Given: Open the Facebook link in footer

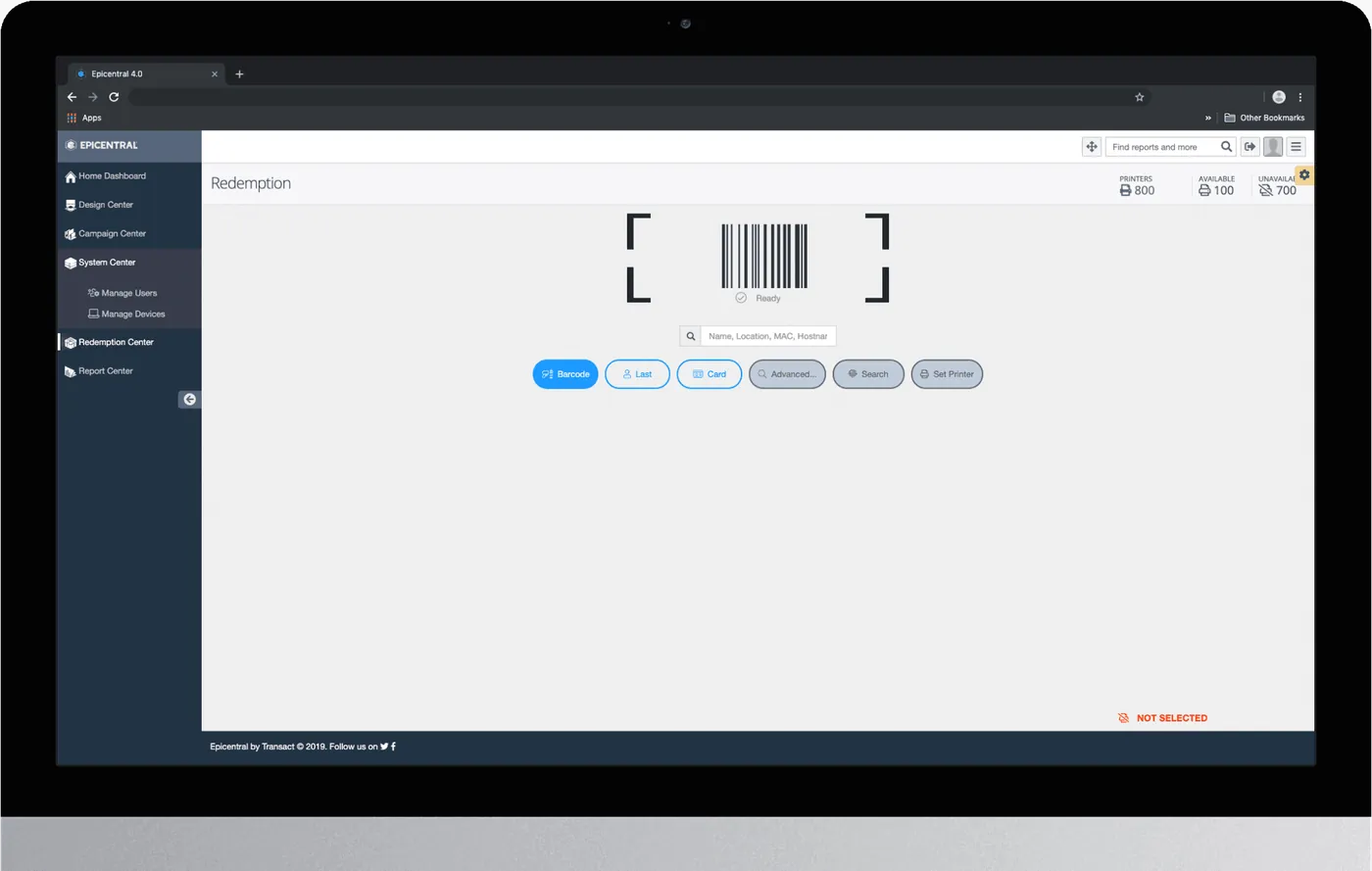Looking at the screenshot, I should coord(394,747).
